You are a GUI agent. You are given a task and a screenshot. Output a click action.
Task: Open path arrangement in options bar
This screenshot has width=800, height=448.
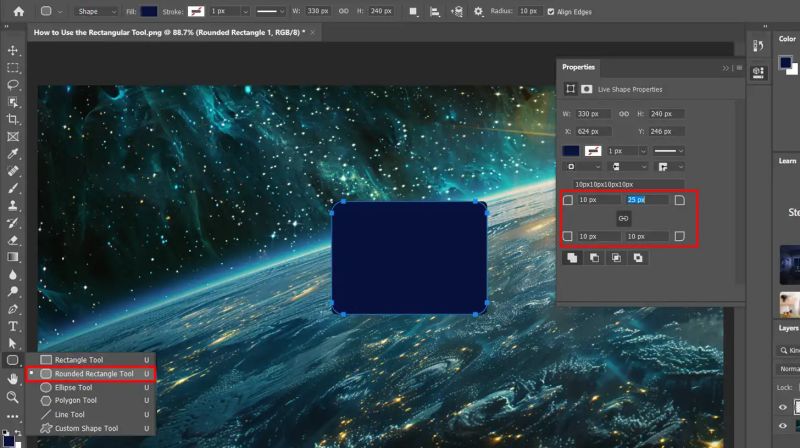click(457, 11)
